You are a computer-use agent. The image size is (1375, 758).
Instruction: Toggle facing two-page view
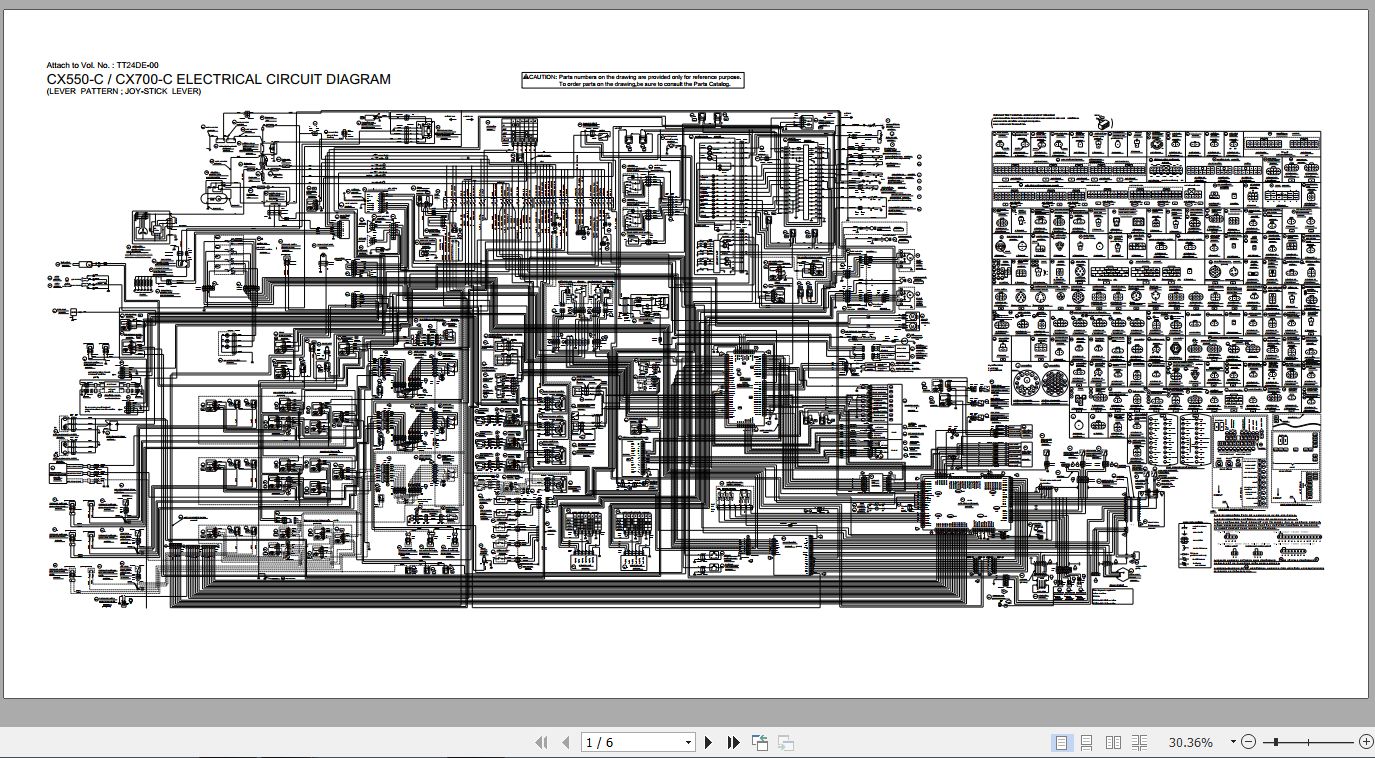(x=1113, y=742)
